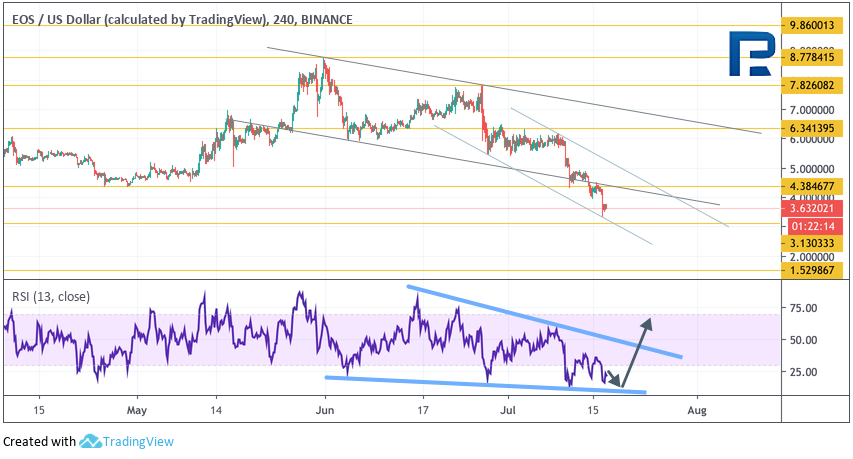Click the 75.00 RSI scale value
This screenshot has width=853, height=459.
pyautogui.click(x=804, y=308)
